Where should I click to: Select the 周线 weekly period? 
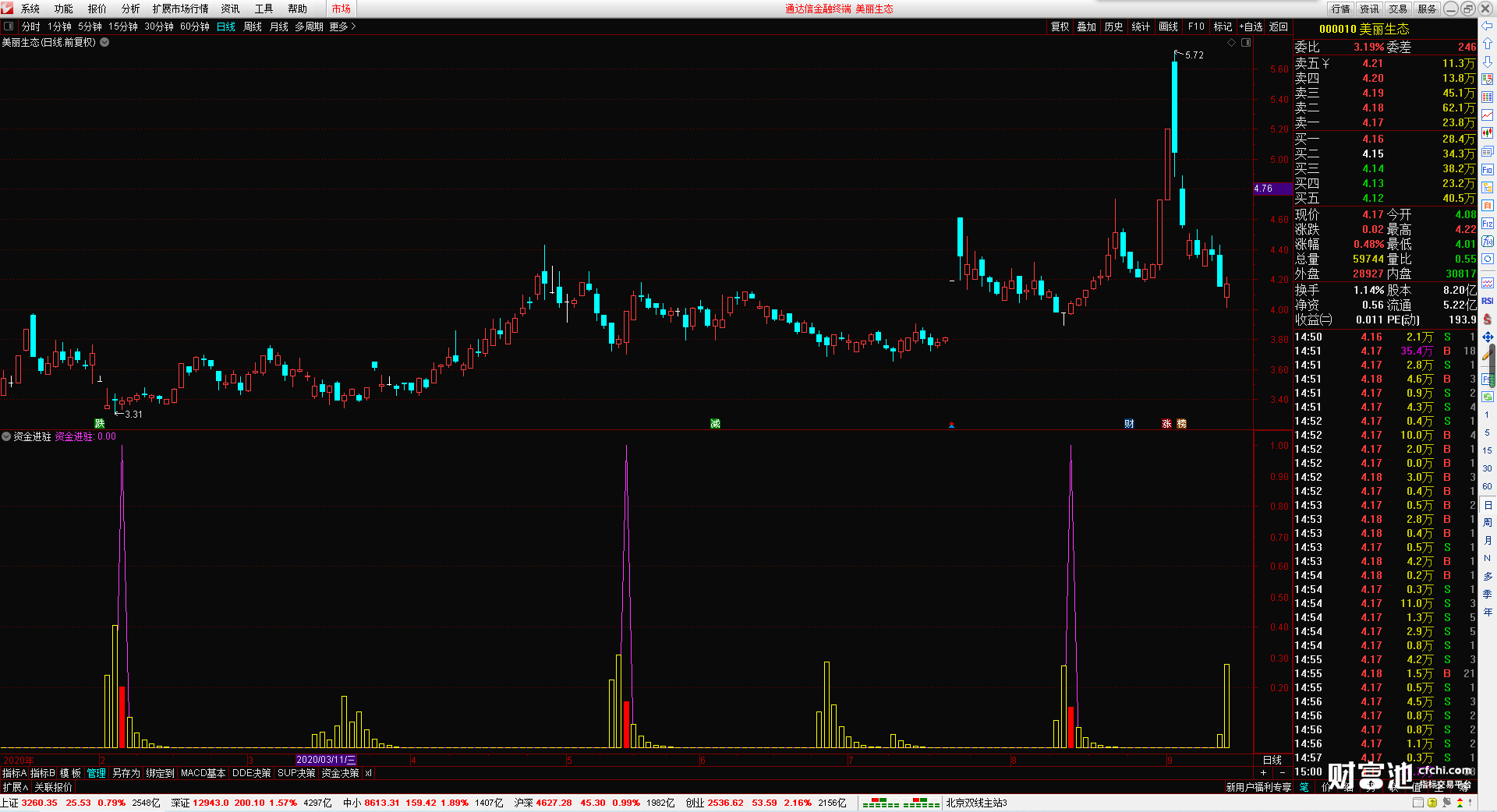point(253,26)
